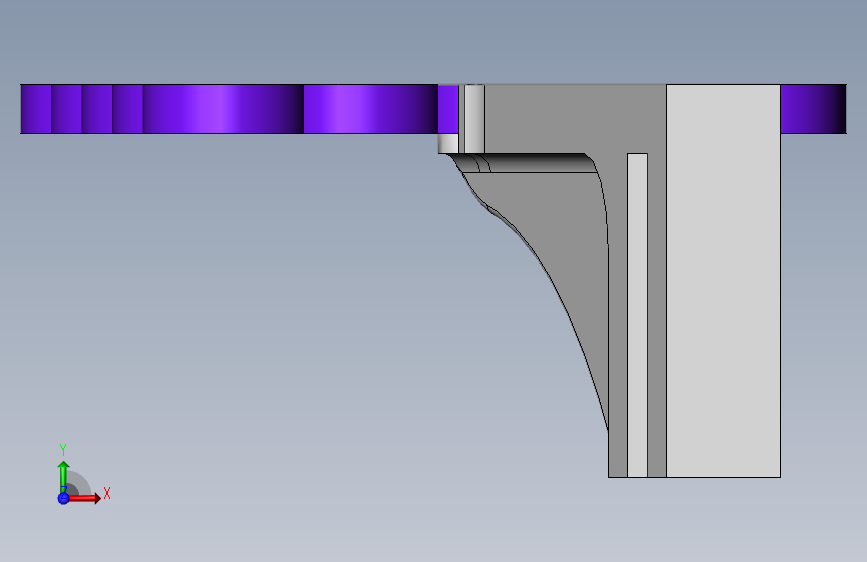Click the green Y axis arrow
Viewport: 867px width, 562px height.
pos(63,476)
